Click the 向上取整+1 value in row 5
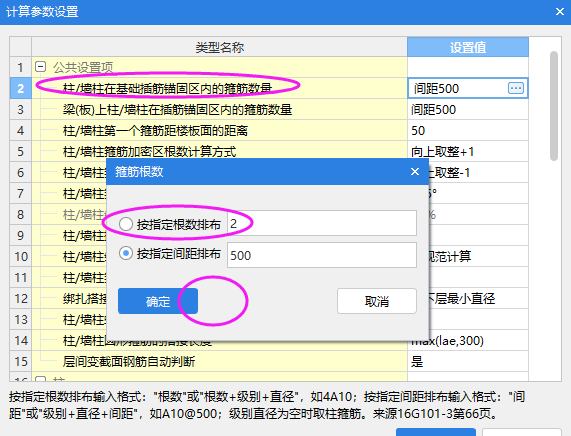This screenshot has width=571, height=436. (x=468, y=151)
